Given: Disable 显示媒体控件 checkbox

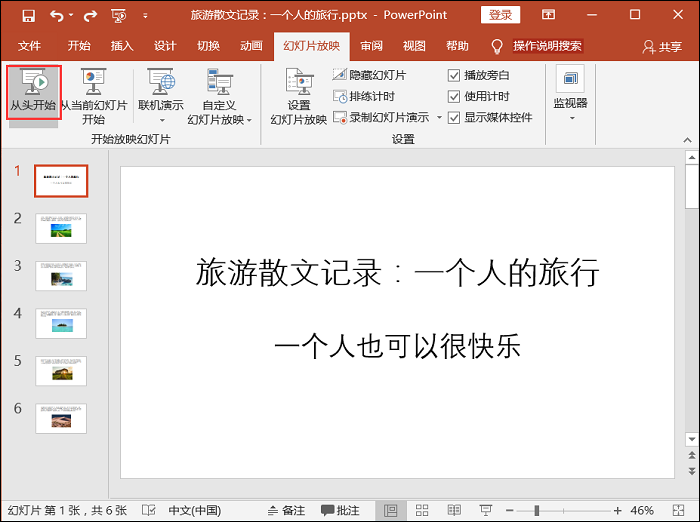Looking at the screenshot, I should 454,117.
